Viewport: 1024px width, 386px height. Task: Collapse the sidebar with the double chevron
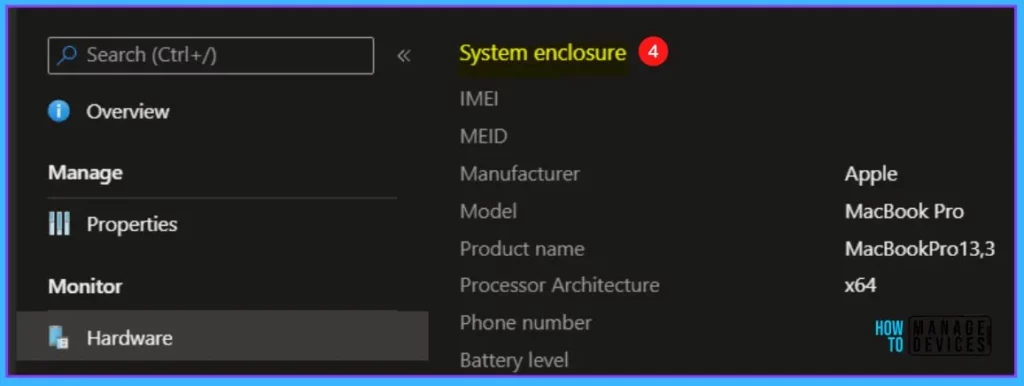(x=404, y=56)
